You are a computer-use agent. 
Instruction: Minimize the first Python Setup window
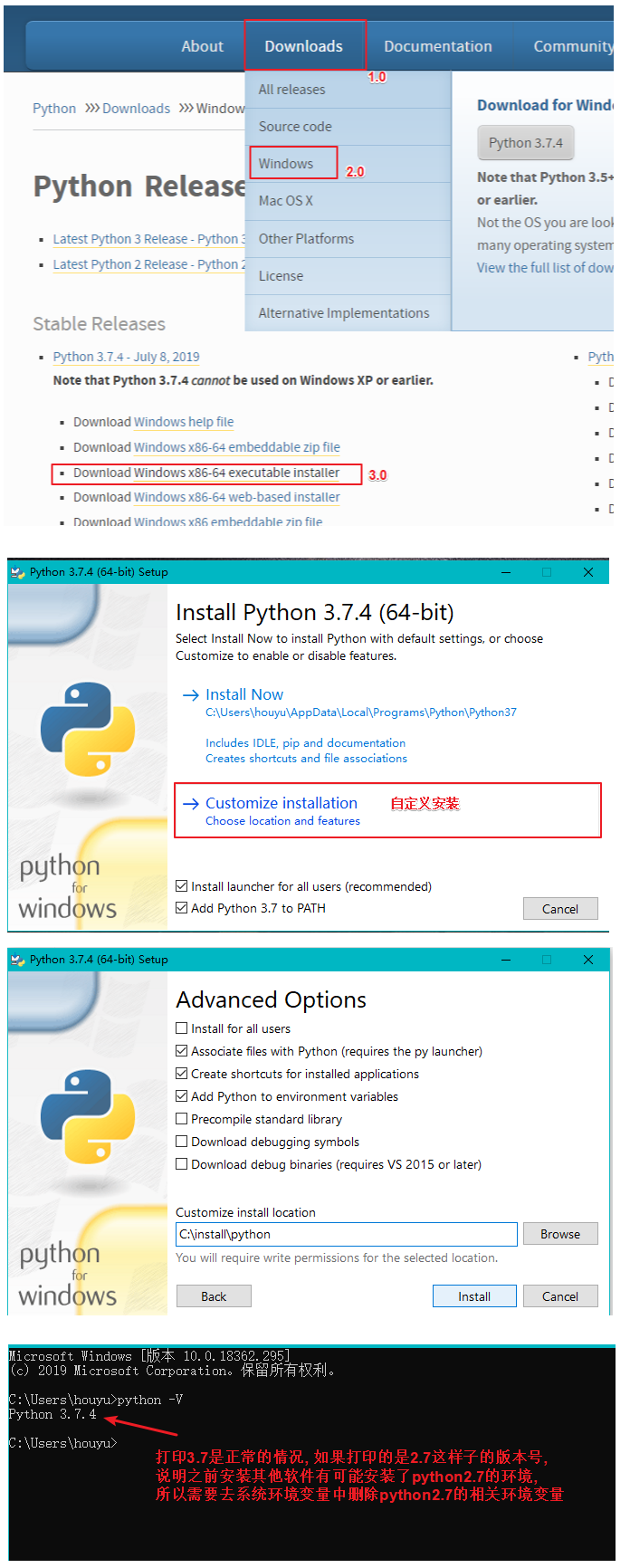[506, 572]
